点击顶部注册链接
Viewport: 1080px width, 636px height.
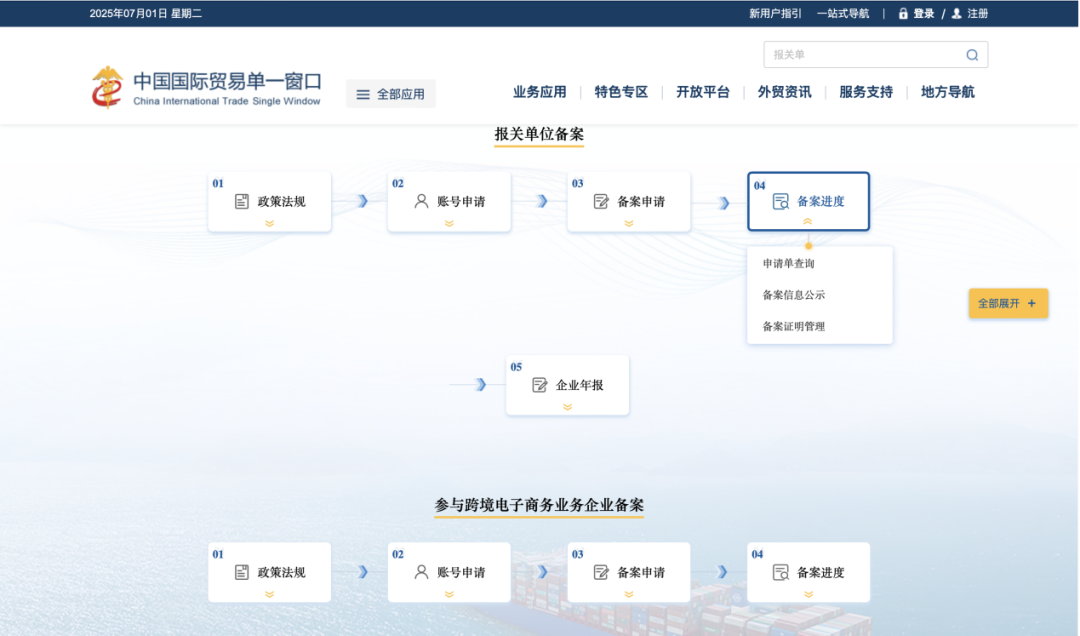(x=976, y=13)
